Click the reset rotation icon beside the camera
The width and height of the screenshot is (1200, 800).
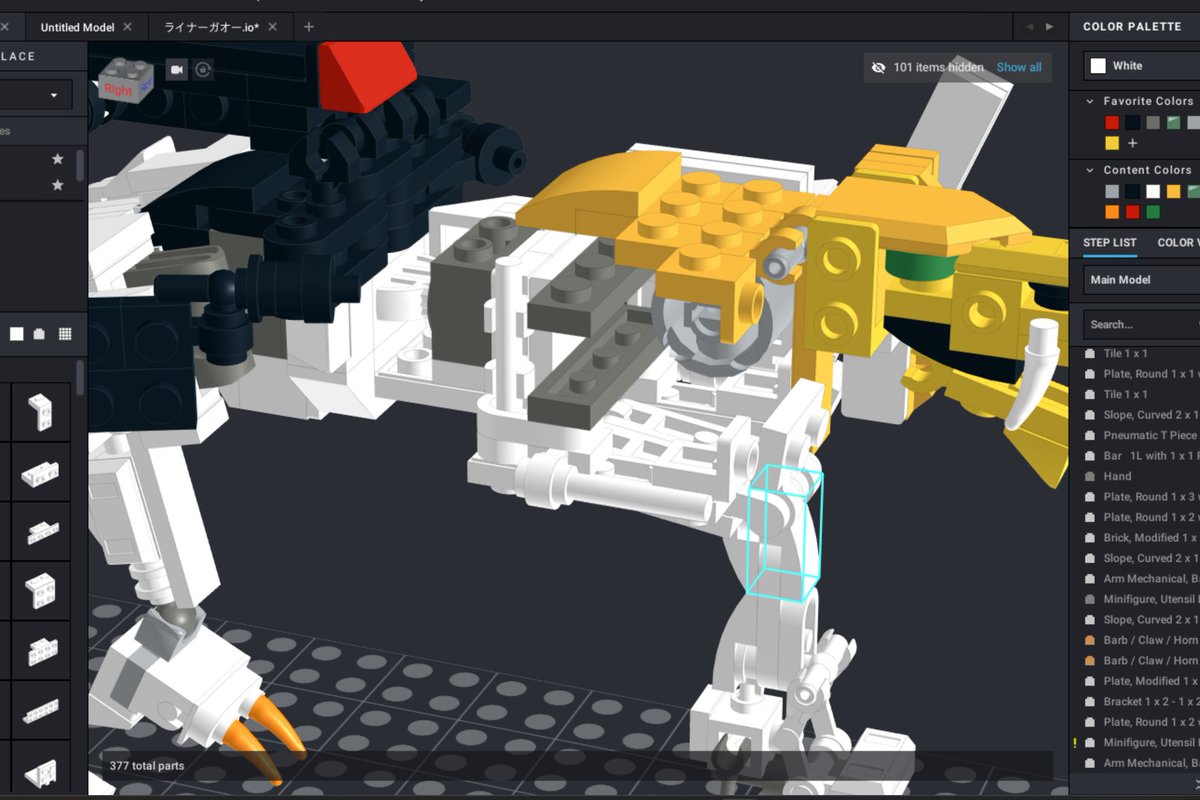coord(203,70)
